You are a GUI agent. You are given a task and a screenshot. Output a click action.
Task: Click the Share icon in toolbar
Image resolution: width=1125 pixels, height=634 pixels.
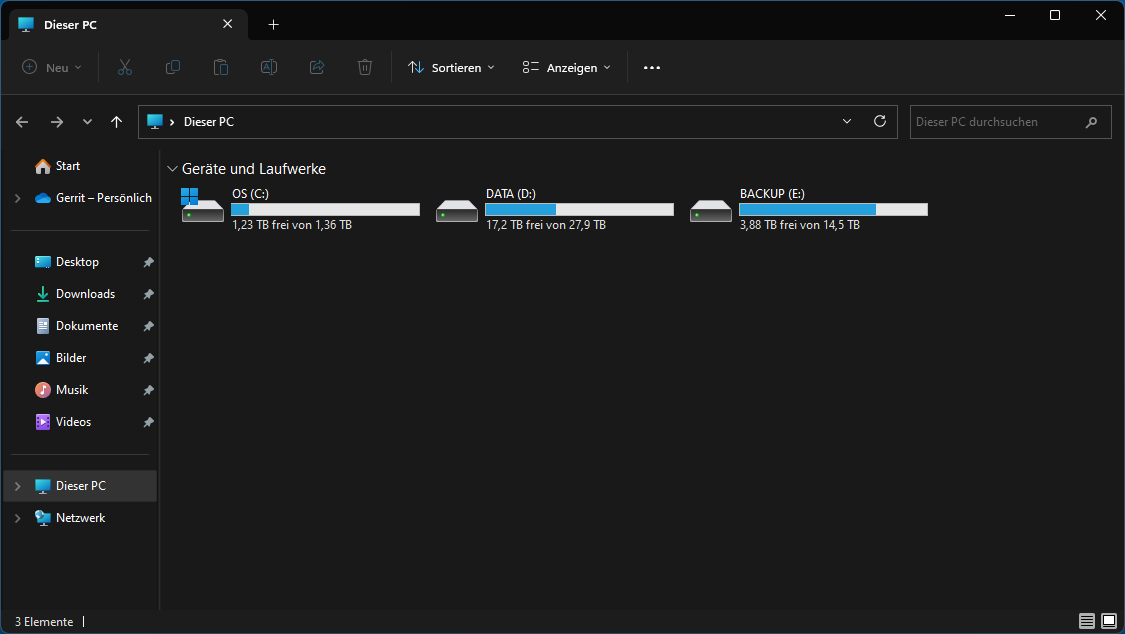(x=317, y=67)
